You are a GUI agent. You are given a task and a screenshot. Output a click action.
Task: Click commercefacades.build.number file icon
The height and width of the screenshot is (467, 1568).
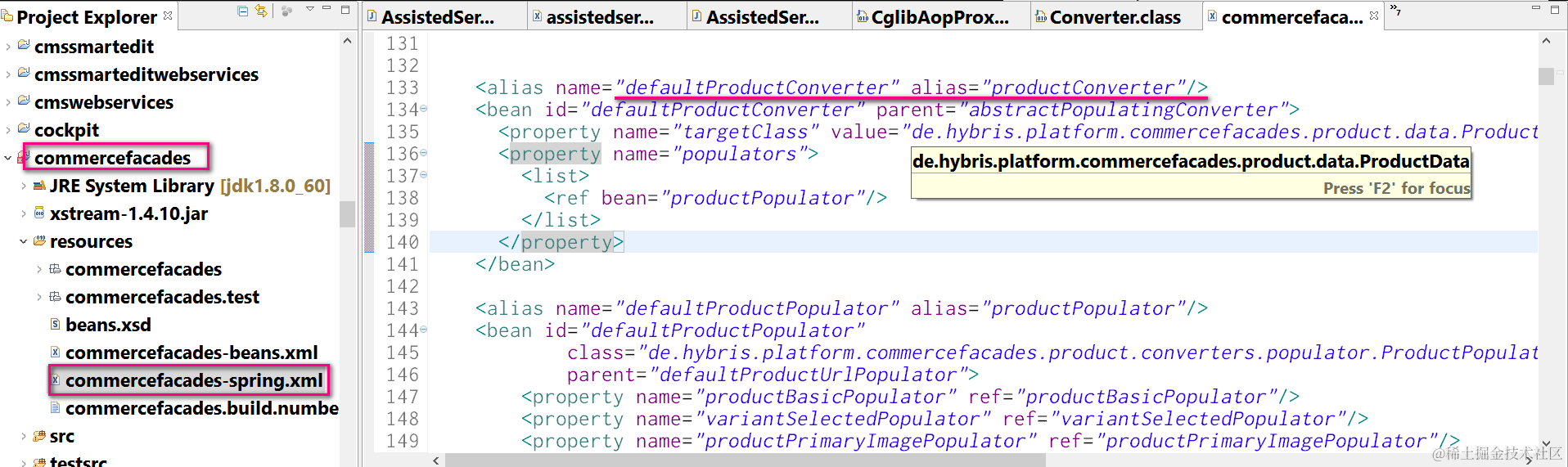(x=55, y=407)
